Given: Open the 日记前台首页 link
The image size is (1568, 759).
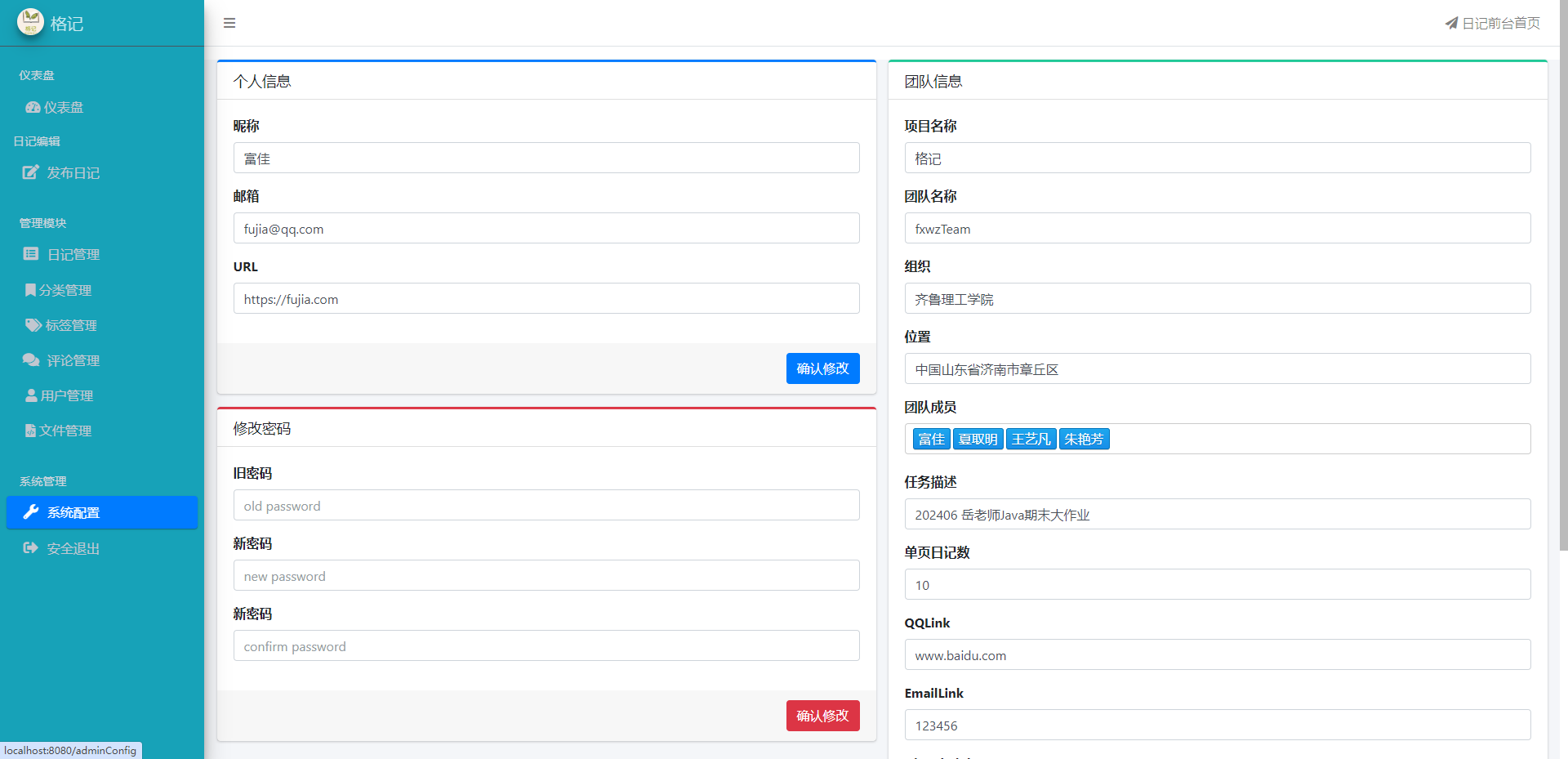Looking at the screenshot, I should pyautogui.click(x=1492, y=23).
